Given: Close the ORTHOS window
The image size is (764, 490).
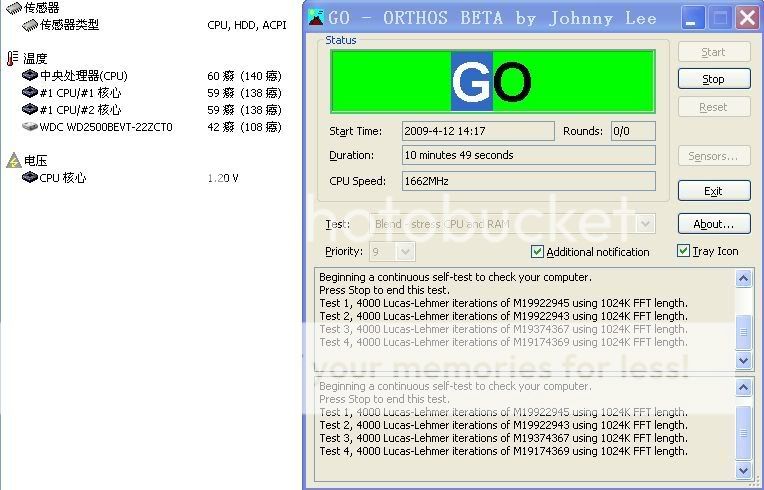Looking at the screenshot, I should click(x=747, y=19).
